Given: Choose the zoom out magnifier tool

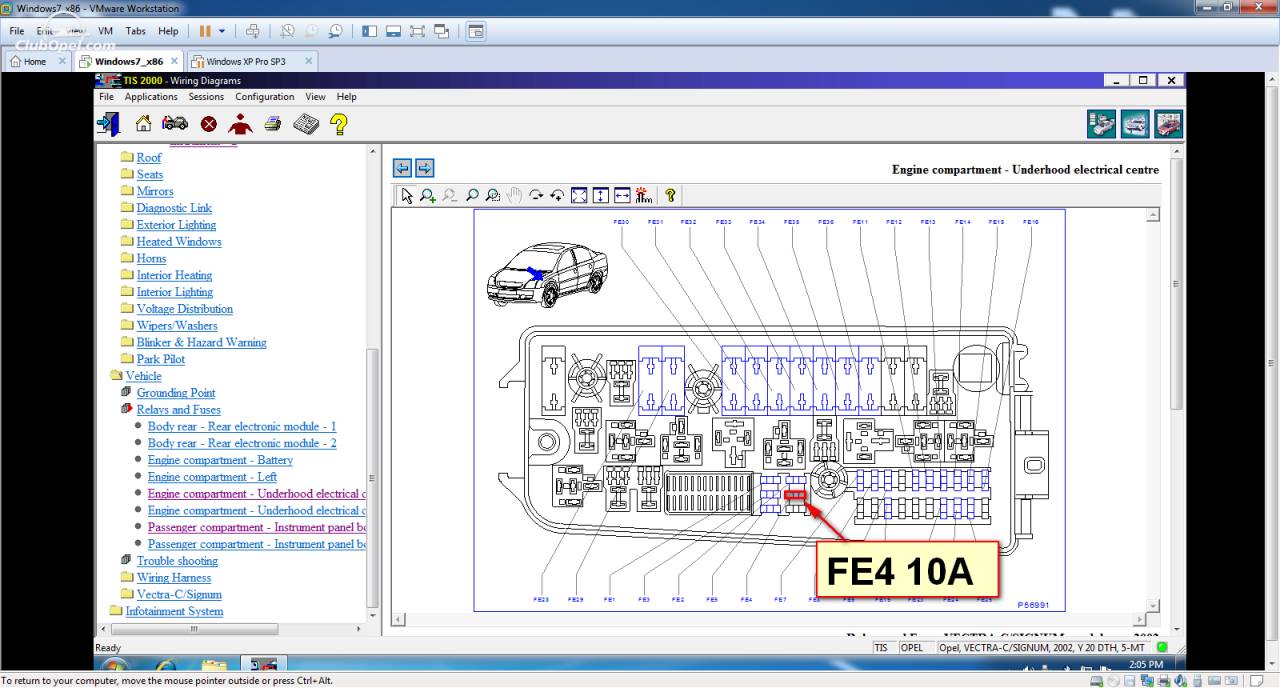Looking at the screenshot, I should pyautogui.click(x=450, y=196).
